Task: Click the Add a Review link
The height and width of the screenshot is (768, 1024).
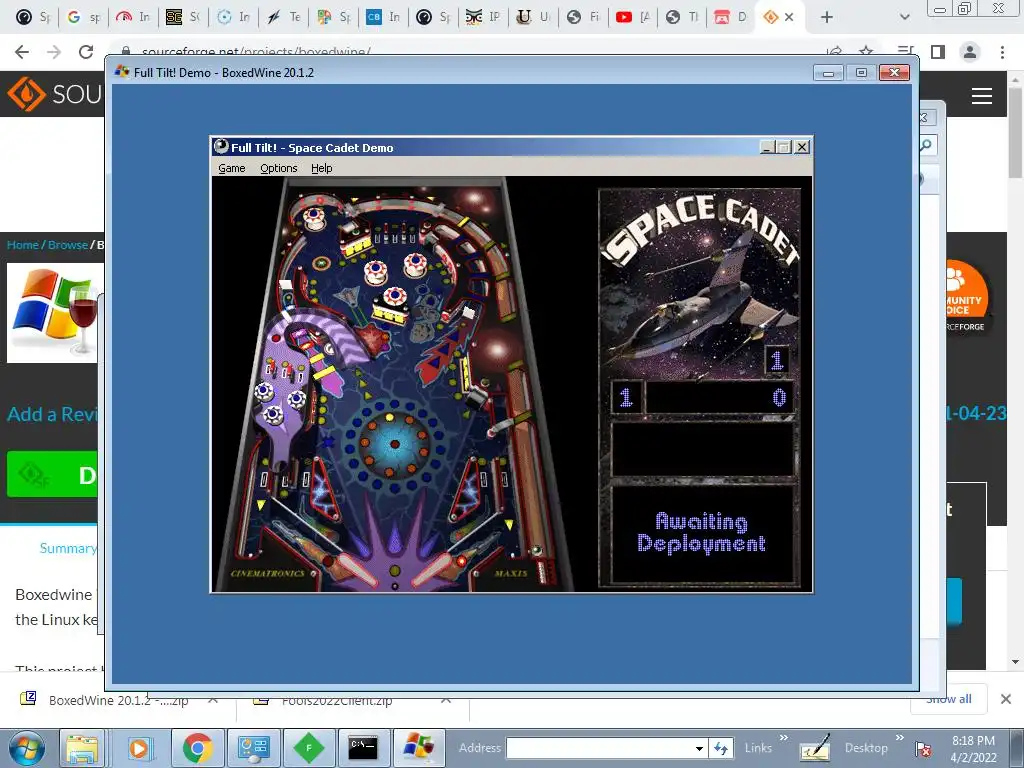Action: tap(52, 414)
